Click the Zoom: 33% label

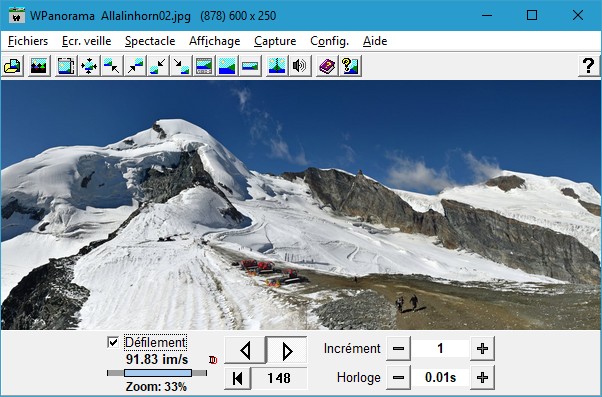tap(156, 387)
